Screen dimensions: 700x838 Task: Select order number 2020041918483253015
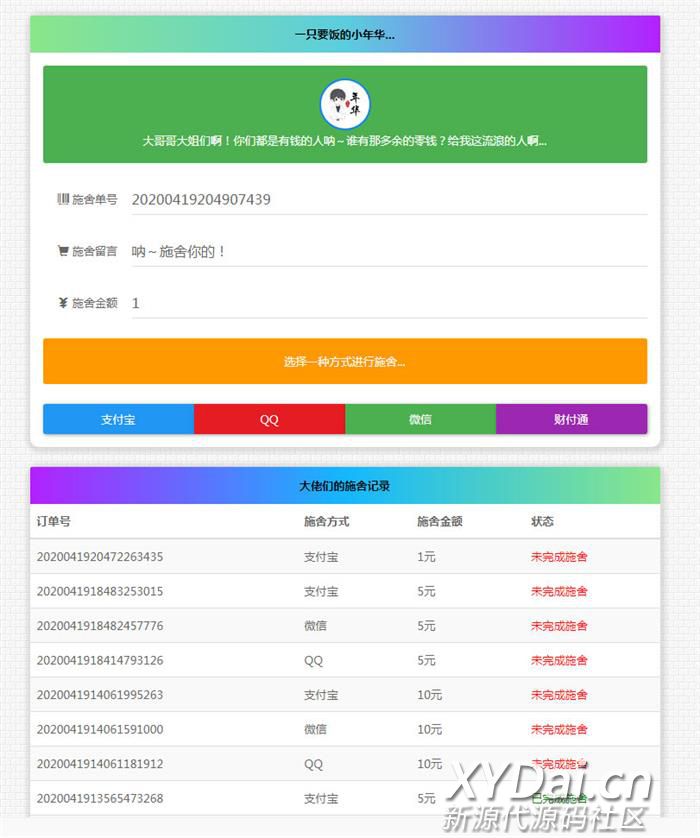(x=100, y=591)
